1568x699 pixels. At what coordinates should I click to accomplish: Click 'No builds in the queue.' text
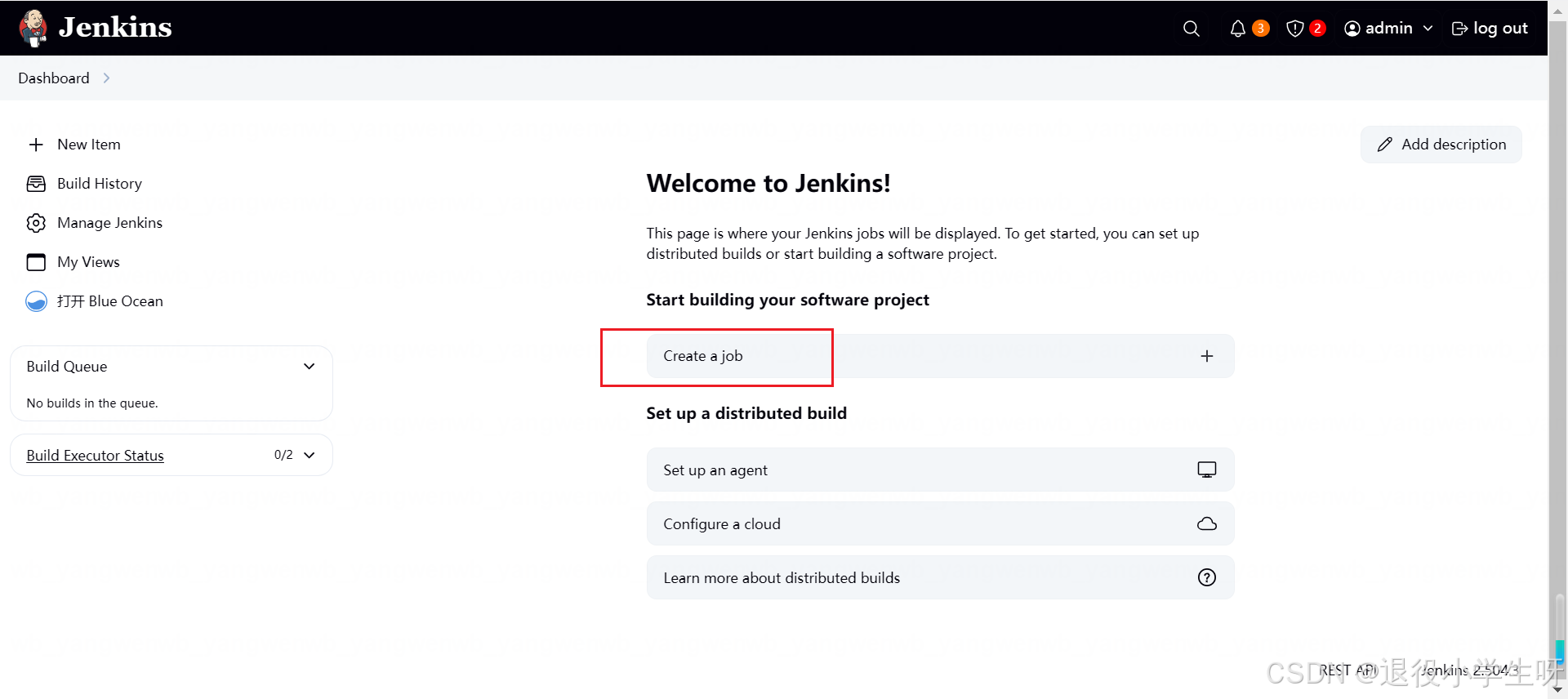point(92,403)
